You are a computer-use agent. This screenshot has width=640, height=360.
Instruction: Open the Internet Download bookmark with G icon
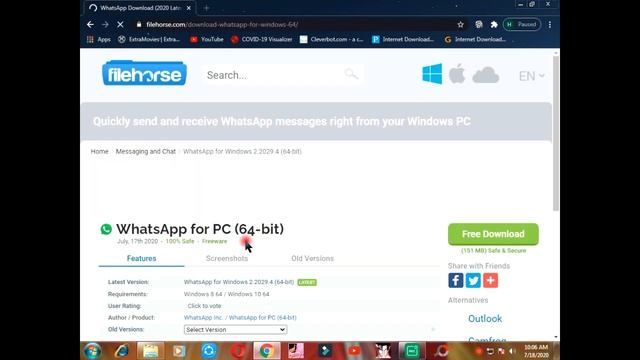(x=475, y=39)
